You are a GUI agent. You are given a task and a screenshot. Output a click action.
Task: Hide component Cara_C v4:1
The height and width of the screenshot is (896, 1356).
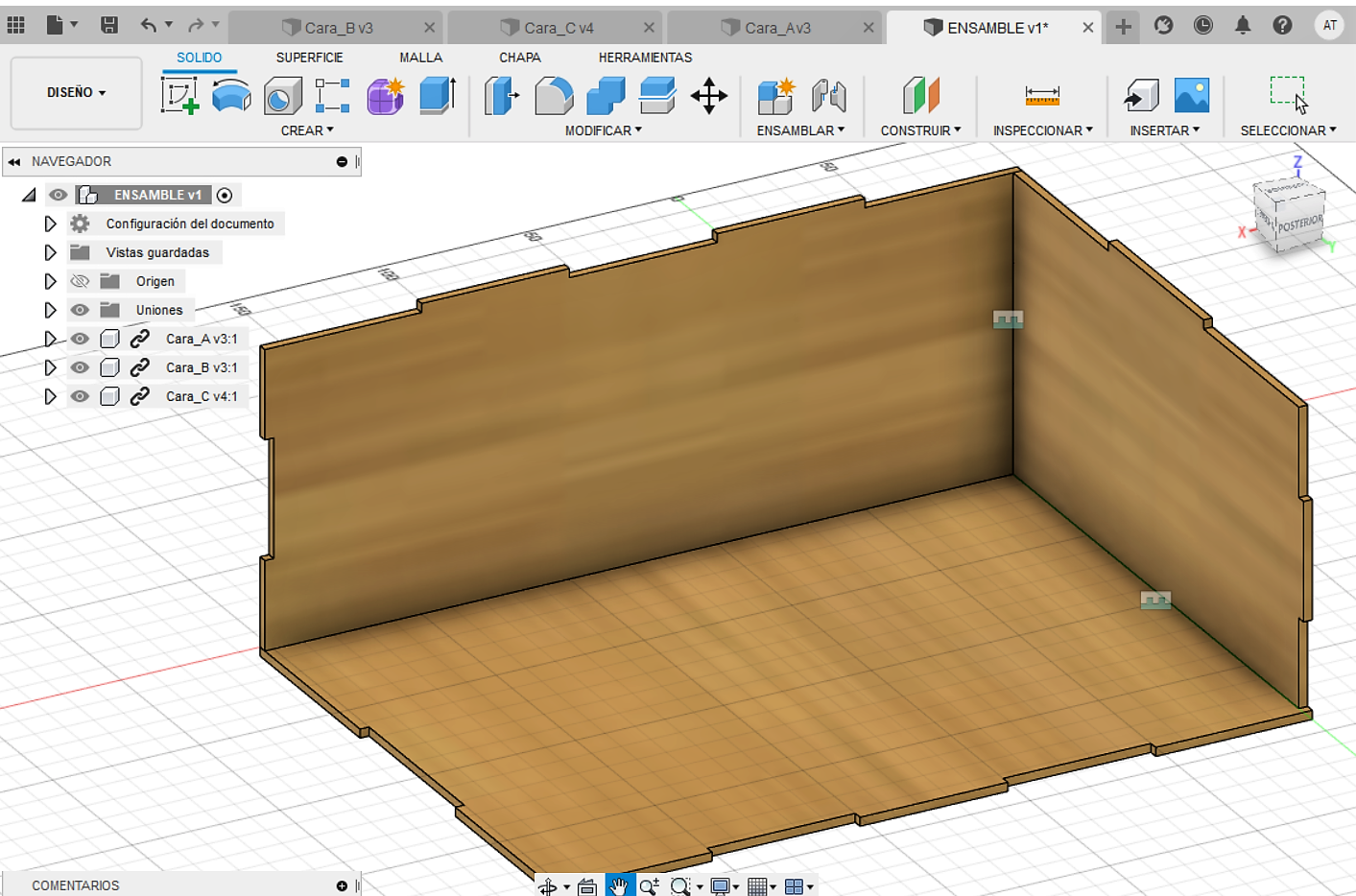point(80,396)
